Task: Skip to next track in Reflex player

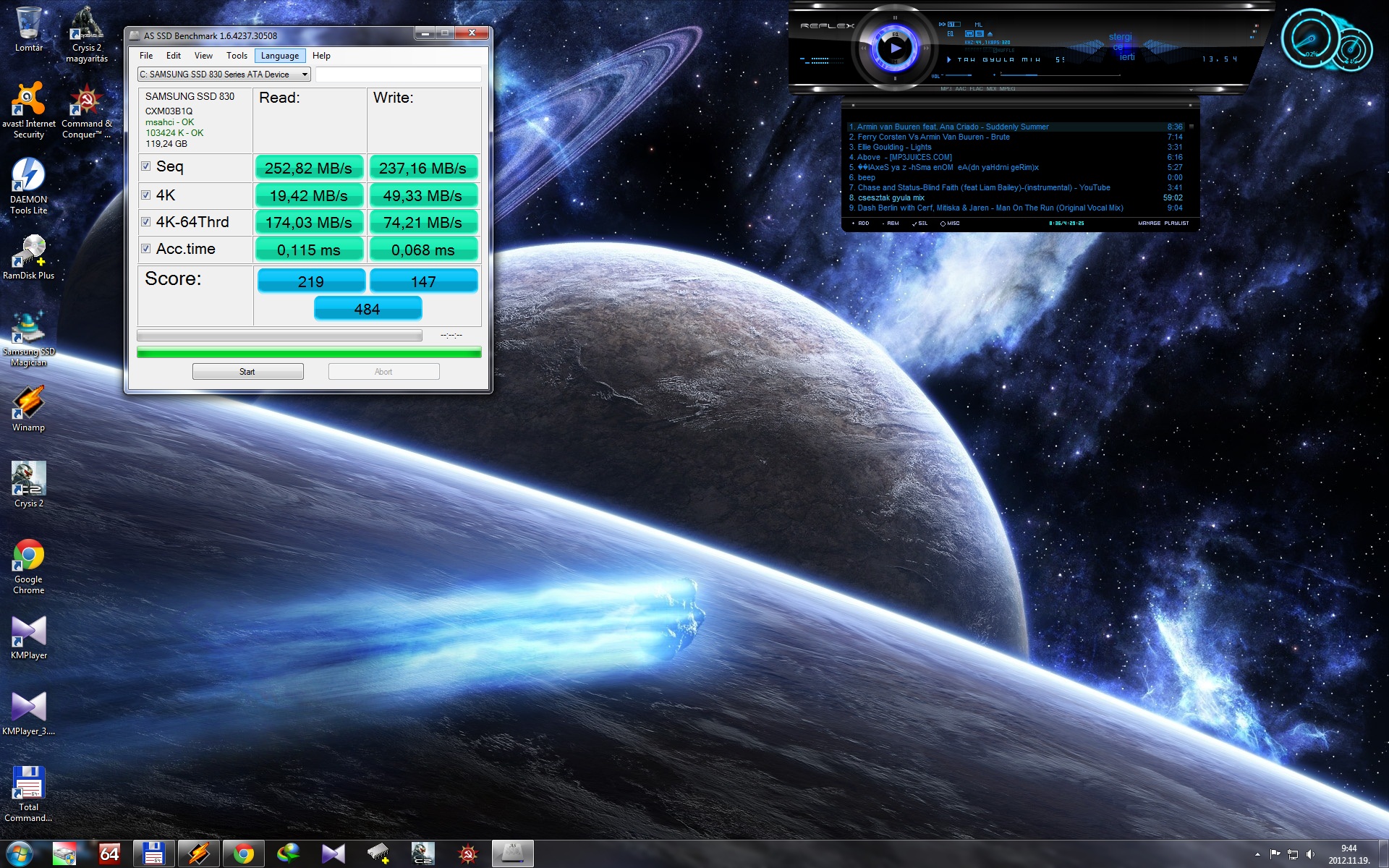Action: pyautogui.click(x=927, y=48)
